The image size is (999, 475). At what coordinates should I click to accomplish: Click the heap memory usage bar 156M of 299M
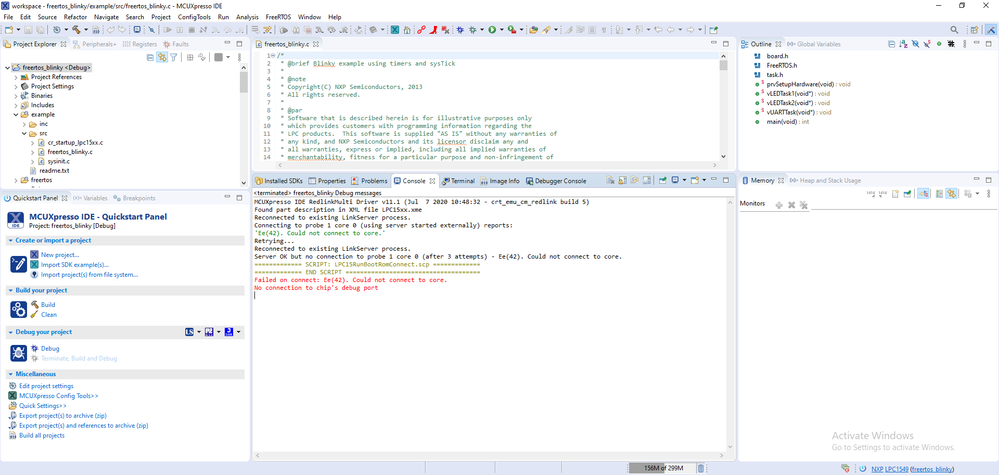pyautogui.click(x=661, y=469)
